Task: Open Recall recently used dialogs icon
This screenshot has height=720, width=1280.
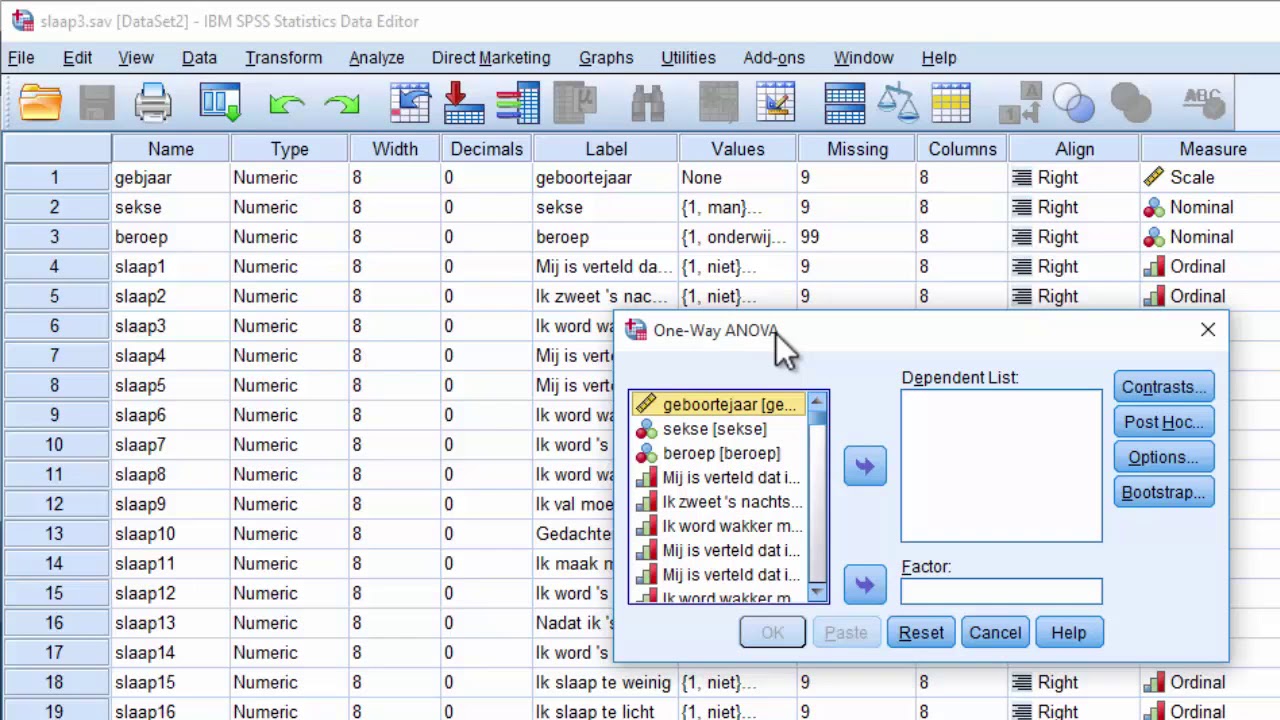Action: click(x=220, y=102)
